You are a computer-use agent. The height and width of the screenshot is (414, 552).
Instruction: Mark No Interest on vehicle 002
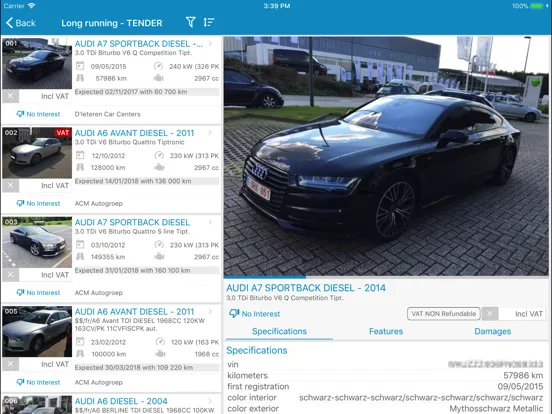click(x=38, y=203)
